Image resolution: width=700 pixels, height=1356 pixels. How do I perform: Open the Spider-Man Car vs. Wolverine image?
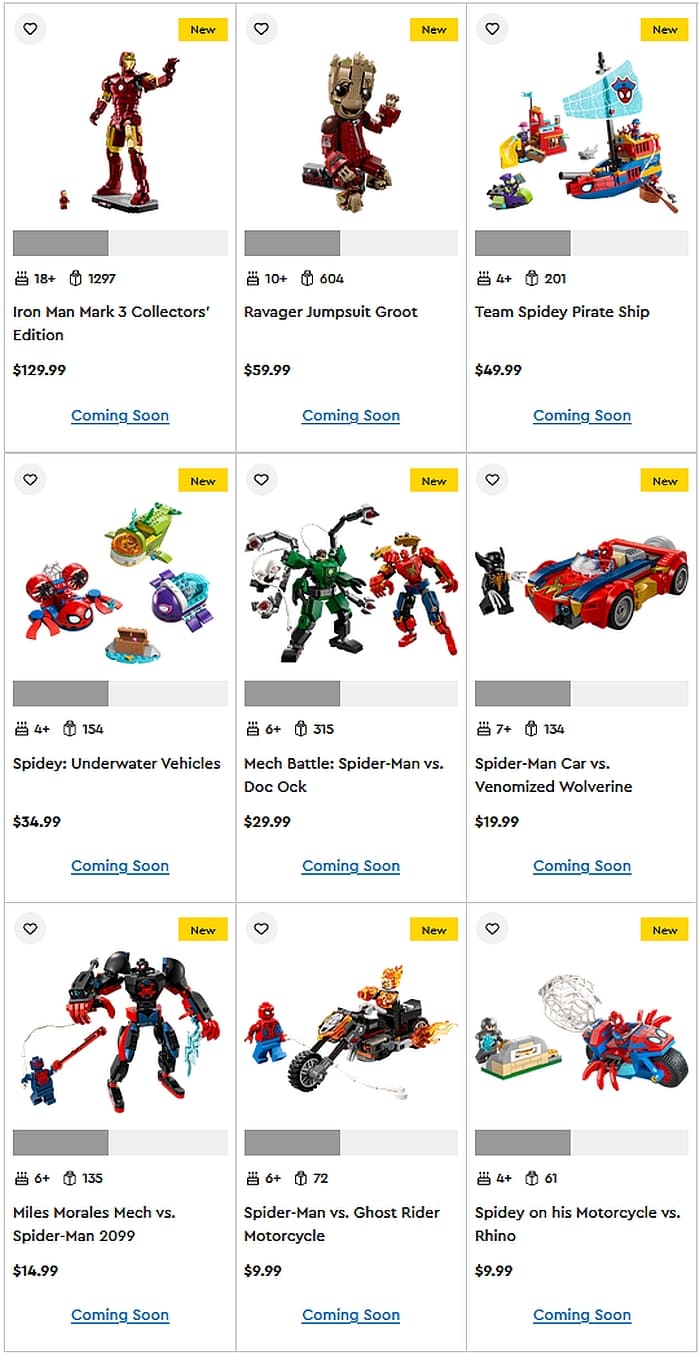pyautogui.click(x=582, y=580)
